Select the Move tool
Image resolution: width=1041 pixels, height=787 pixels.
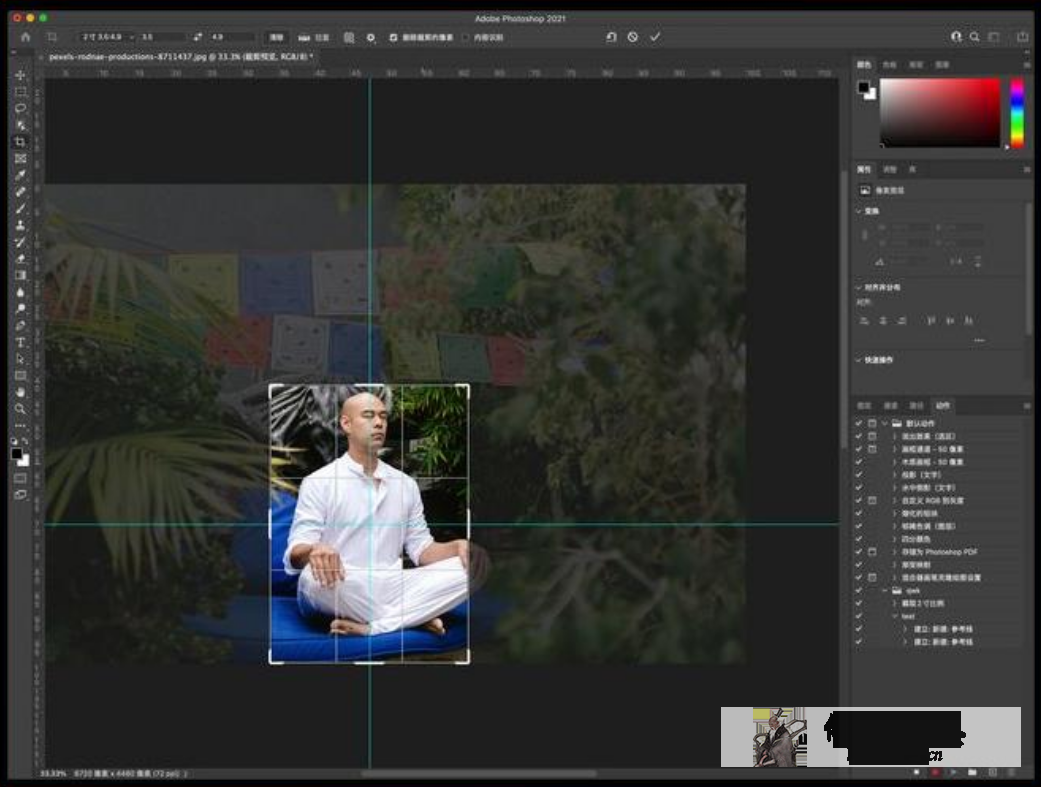click(x=20, y=76)
